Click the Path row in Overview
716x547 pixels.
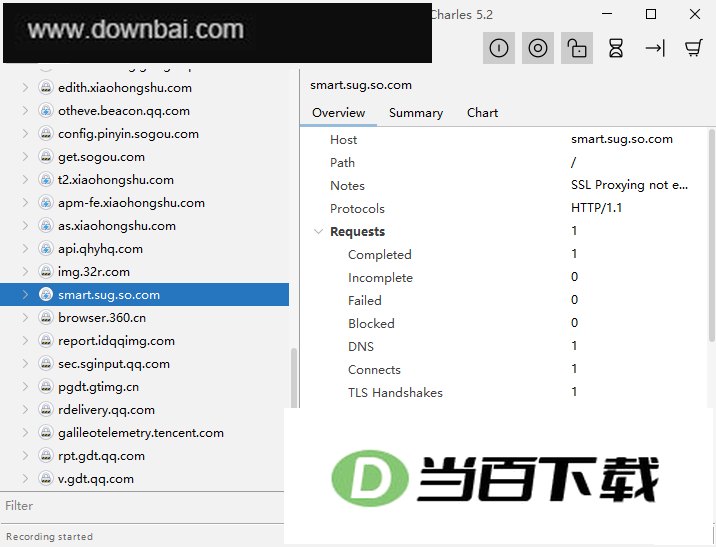click(505, 163)
